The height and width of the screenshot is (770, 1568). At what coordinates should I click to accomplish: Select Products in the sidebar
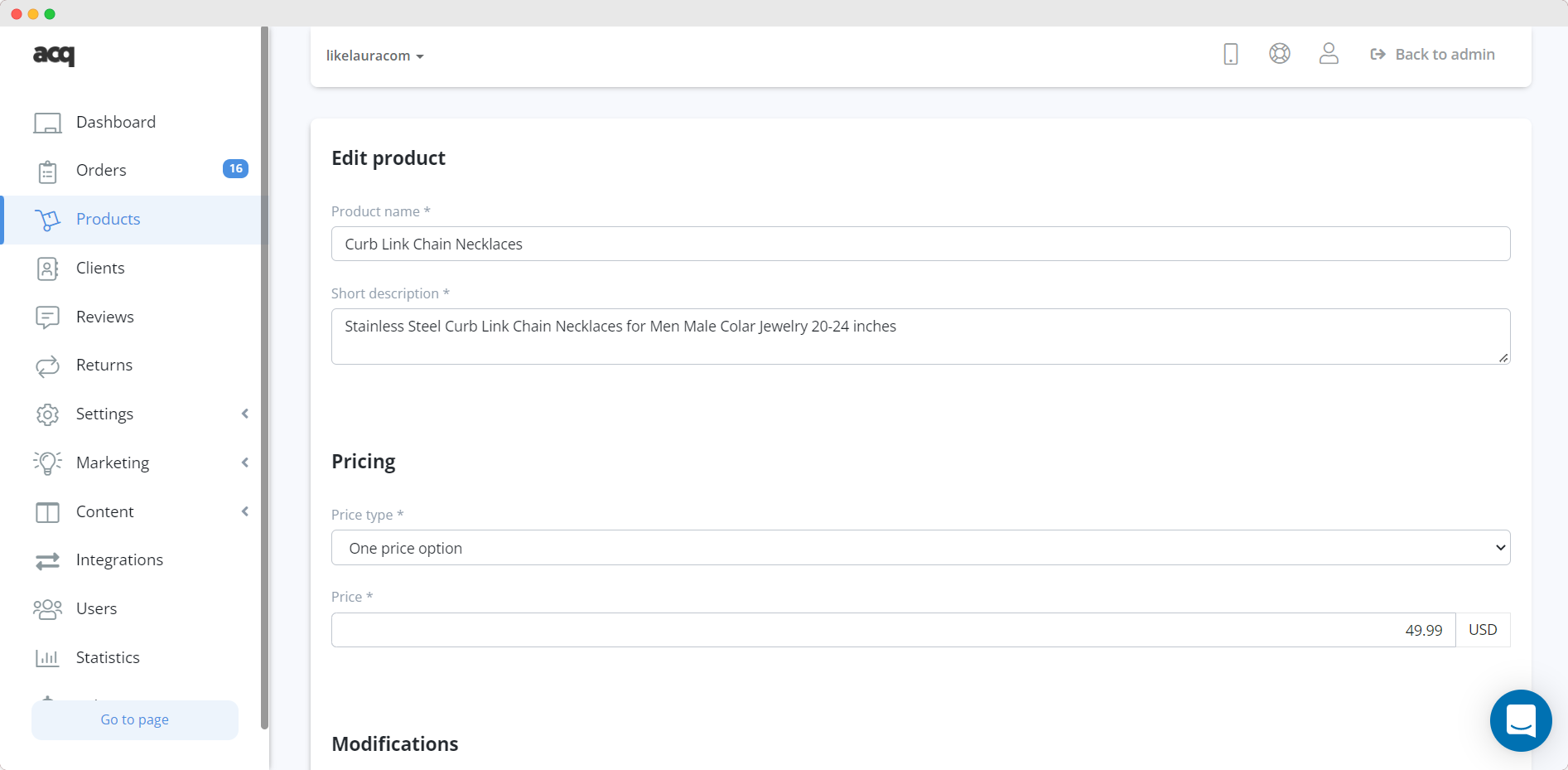pyautogui.click(x=135, y=220)
